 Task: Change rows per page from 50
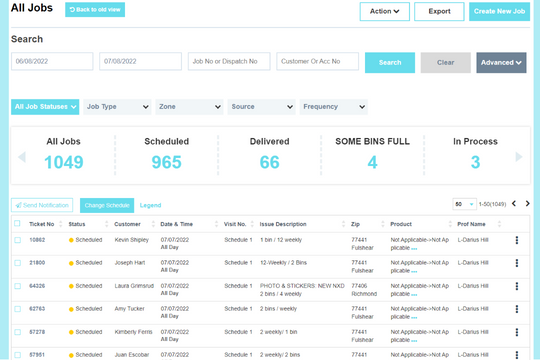[x=464, y=204]
